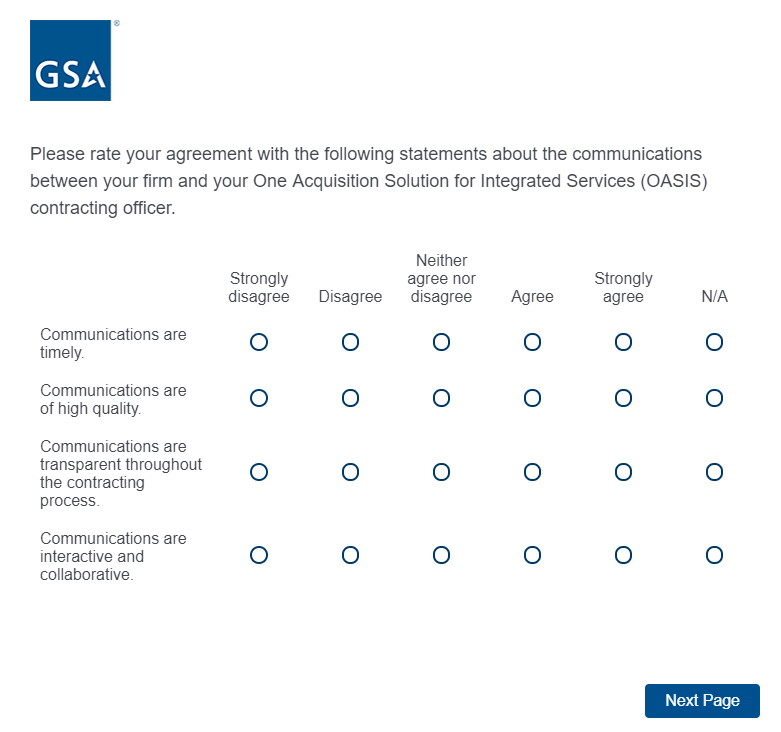
Task: Click the "Communications are timely" row label
Action: point(113,343)
